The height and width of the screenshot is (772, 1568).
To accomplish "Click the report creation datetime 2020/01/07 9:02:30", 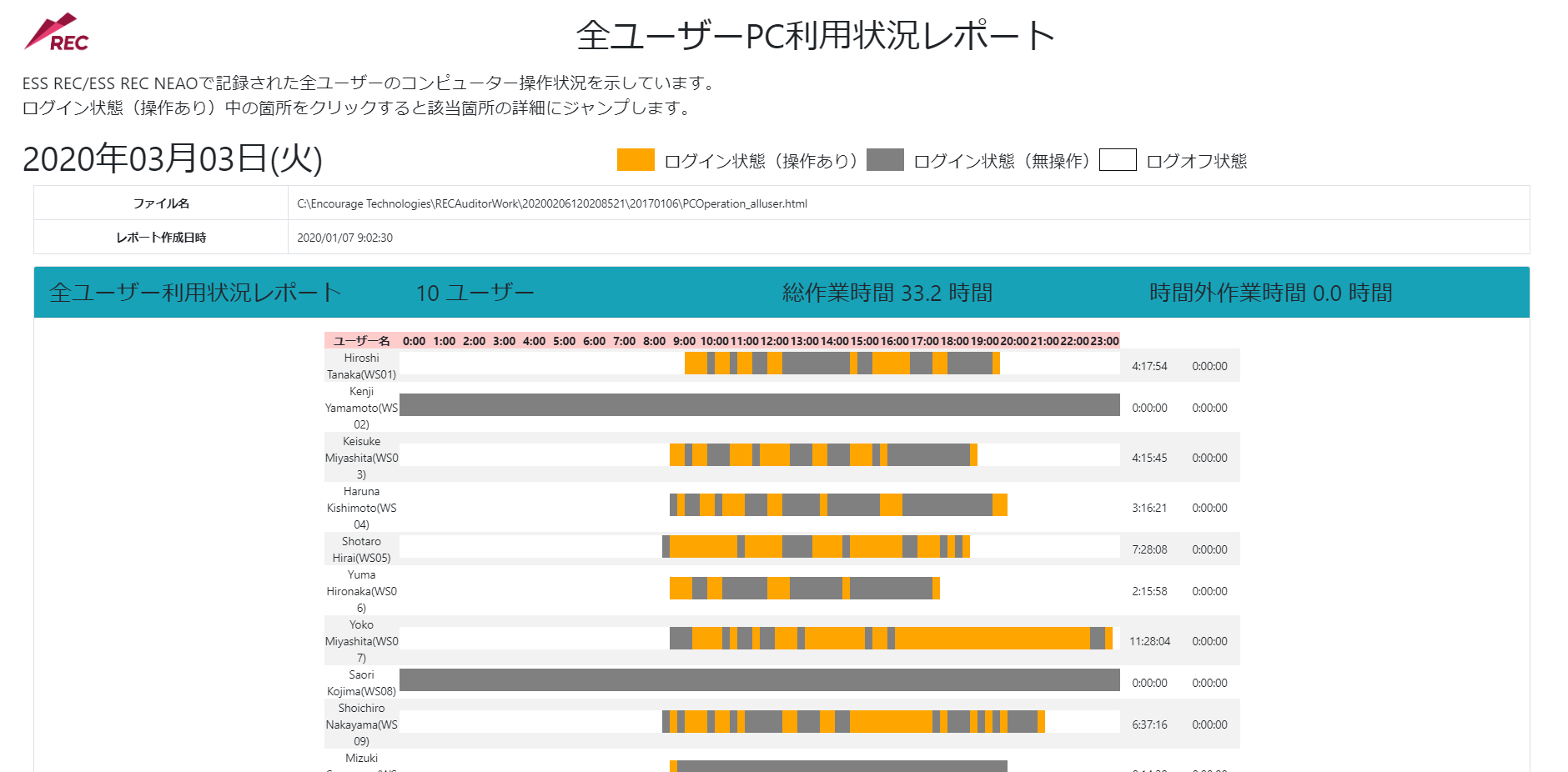I will tap(344, 238).
